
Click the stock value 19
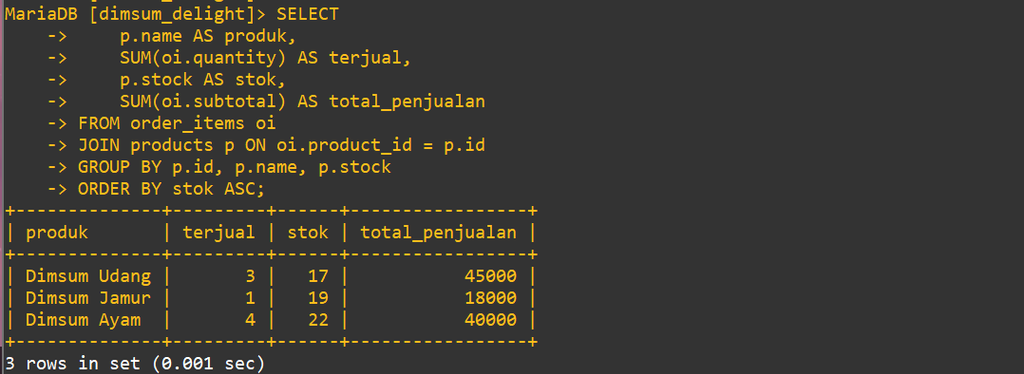318,298
